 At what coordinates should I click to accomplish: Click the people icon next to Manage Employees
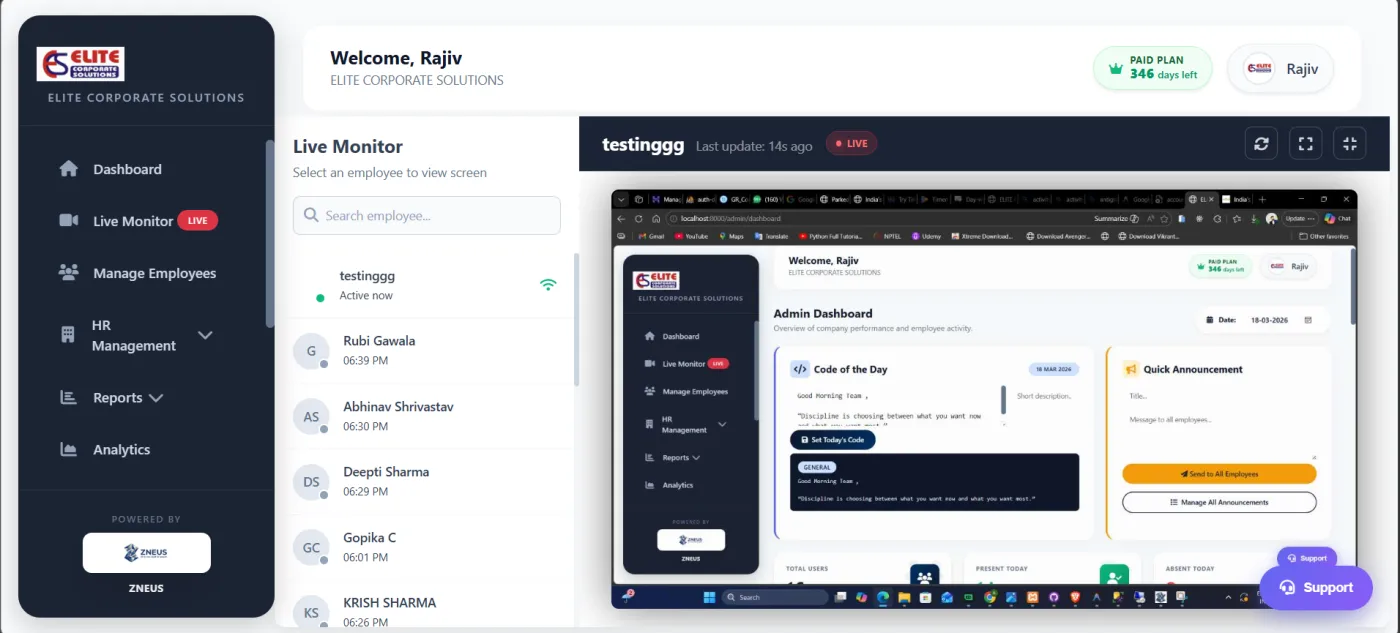69,273
